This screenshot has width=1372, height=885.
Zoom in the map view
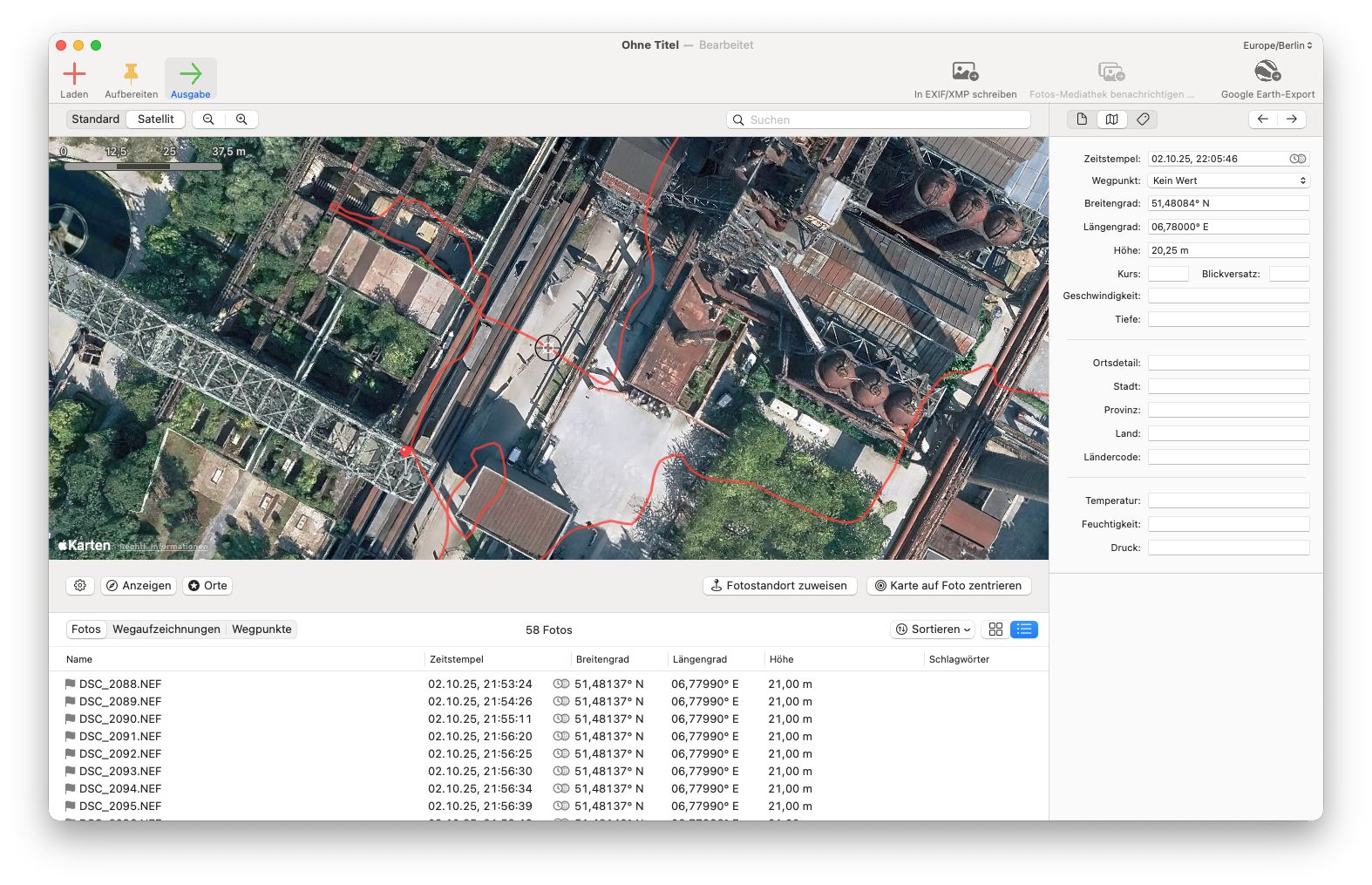tap(241, 119)
